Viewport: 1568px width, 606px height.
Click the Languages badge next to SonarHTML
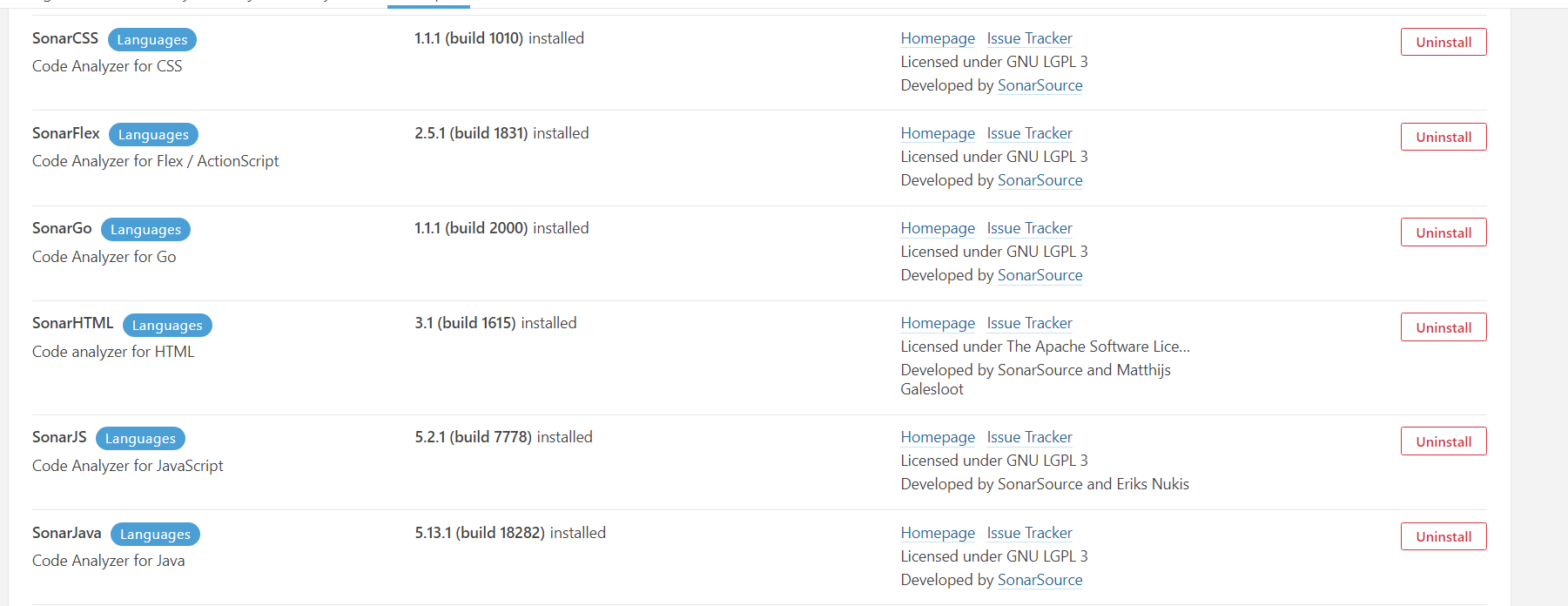(167, 325)
